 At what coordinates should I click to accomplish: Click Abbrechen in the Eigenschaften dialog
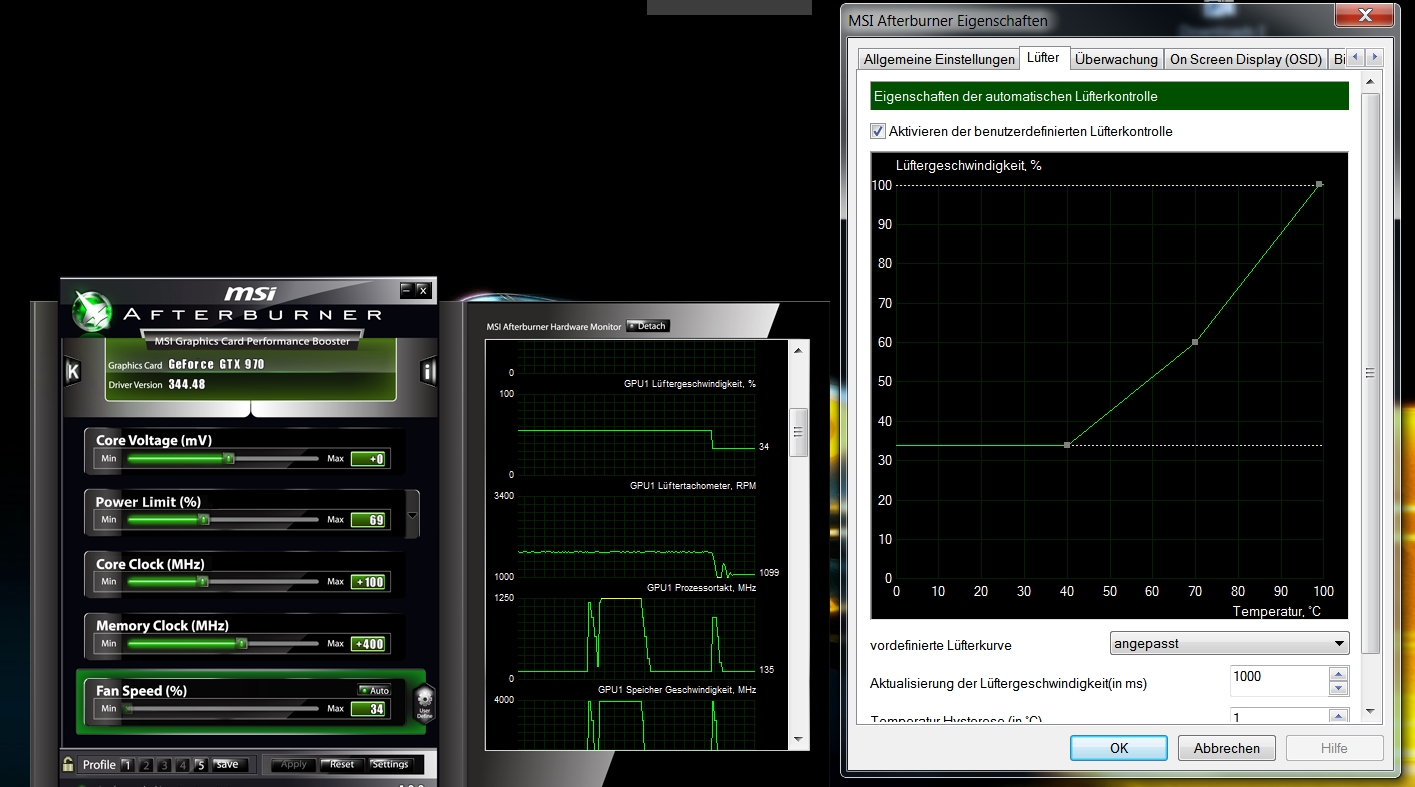coord(1227,748)
